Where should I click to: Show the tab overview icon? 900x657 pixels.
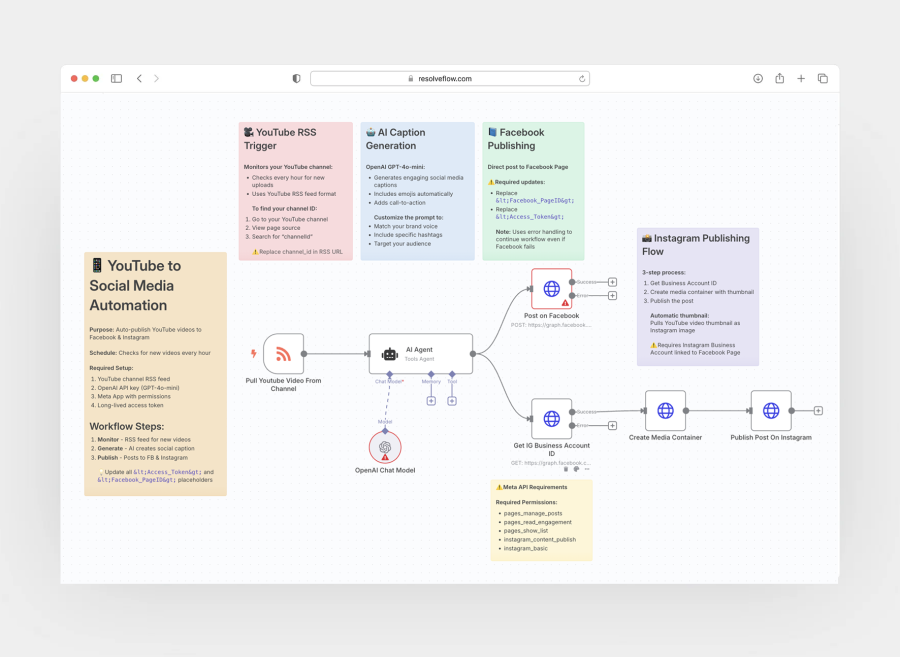coord(823,79)
